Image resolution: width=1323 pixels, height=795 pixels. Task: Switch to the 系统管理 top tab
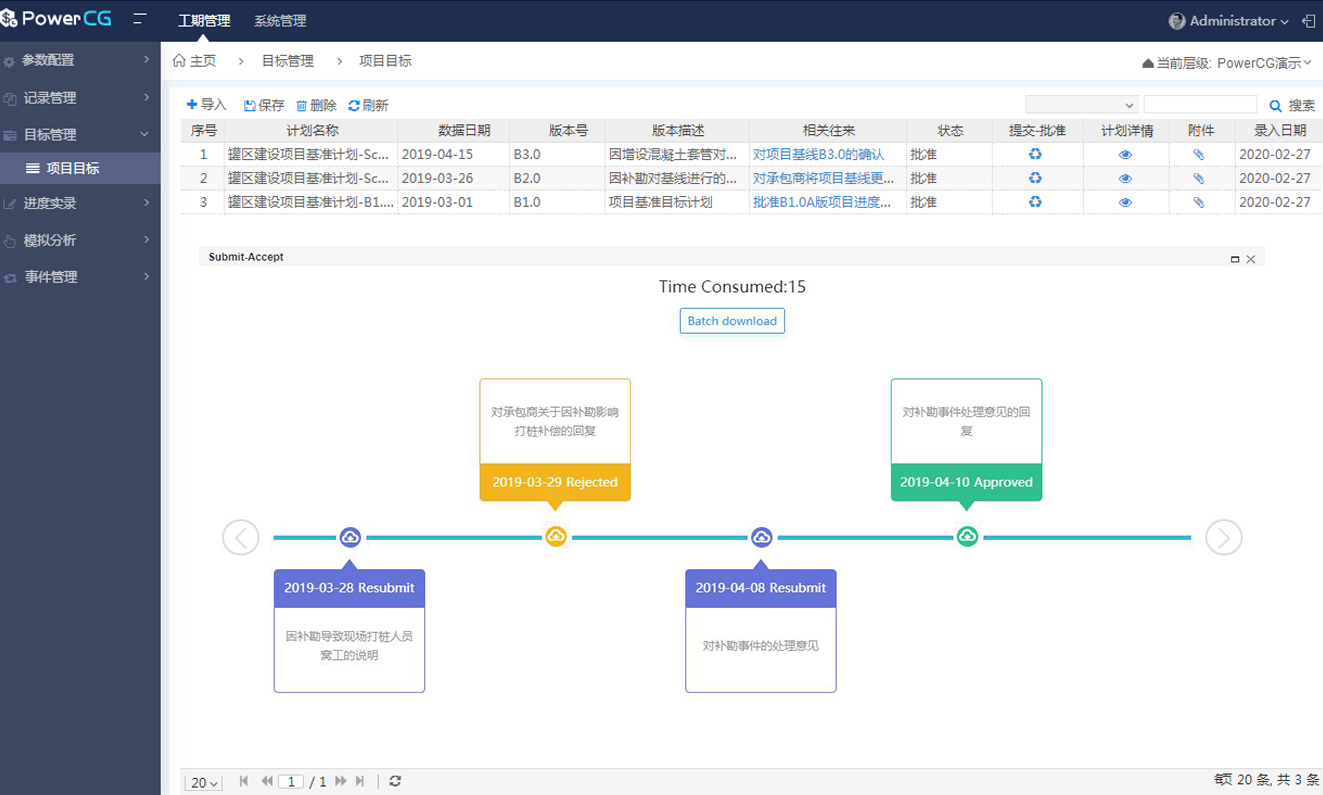[x=280, y=21]
